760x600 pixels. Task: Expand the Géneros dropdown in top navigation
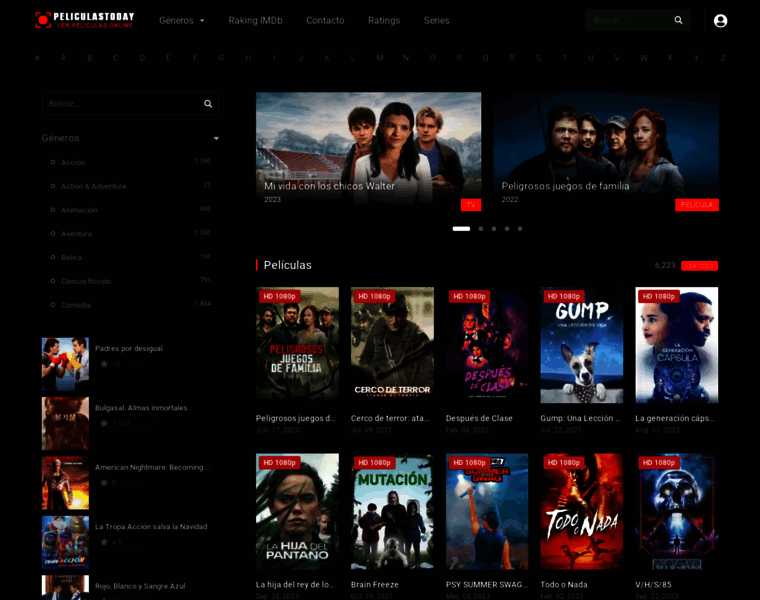[182, 21]
